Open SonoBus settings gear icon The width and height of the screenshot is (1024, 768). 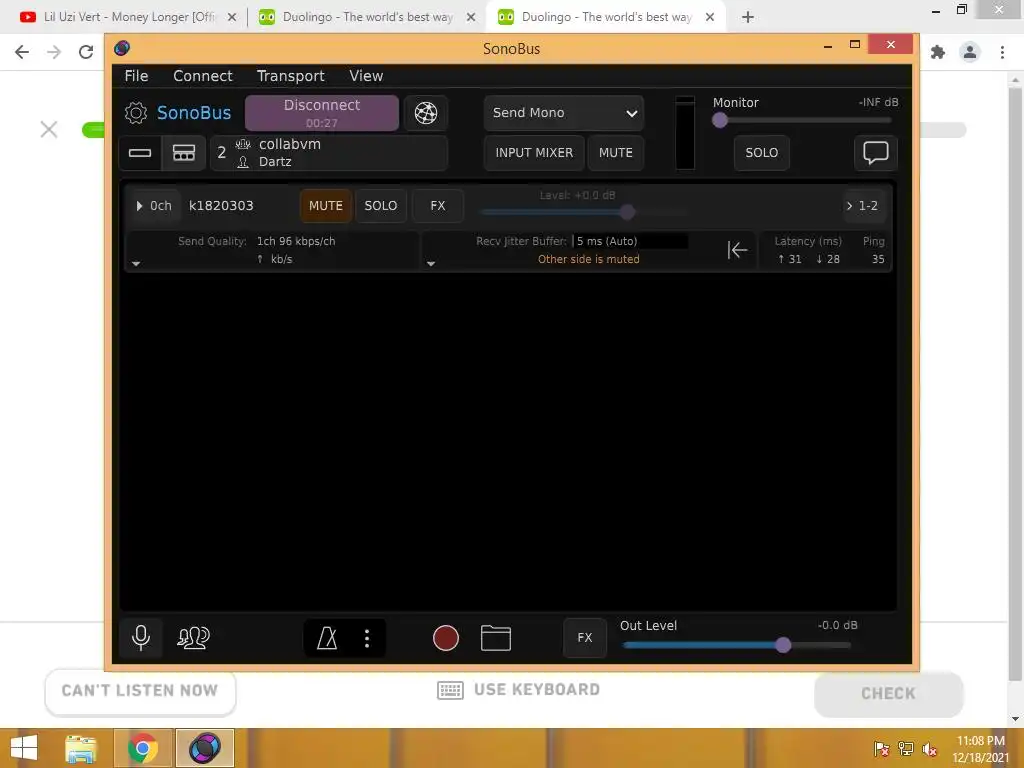pyautogui.click(x=136, y=113)
